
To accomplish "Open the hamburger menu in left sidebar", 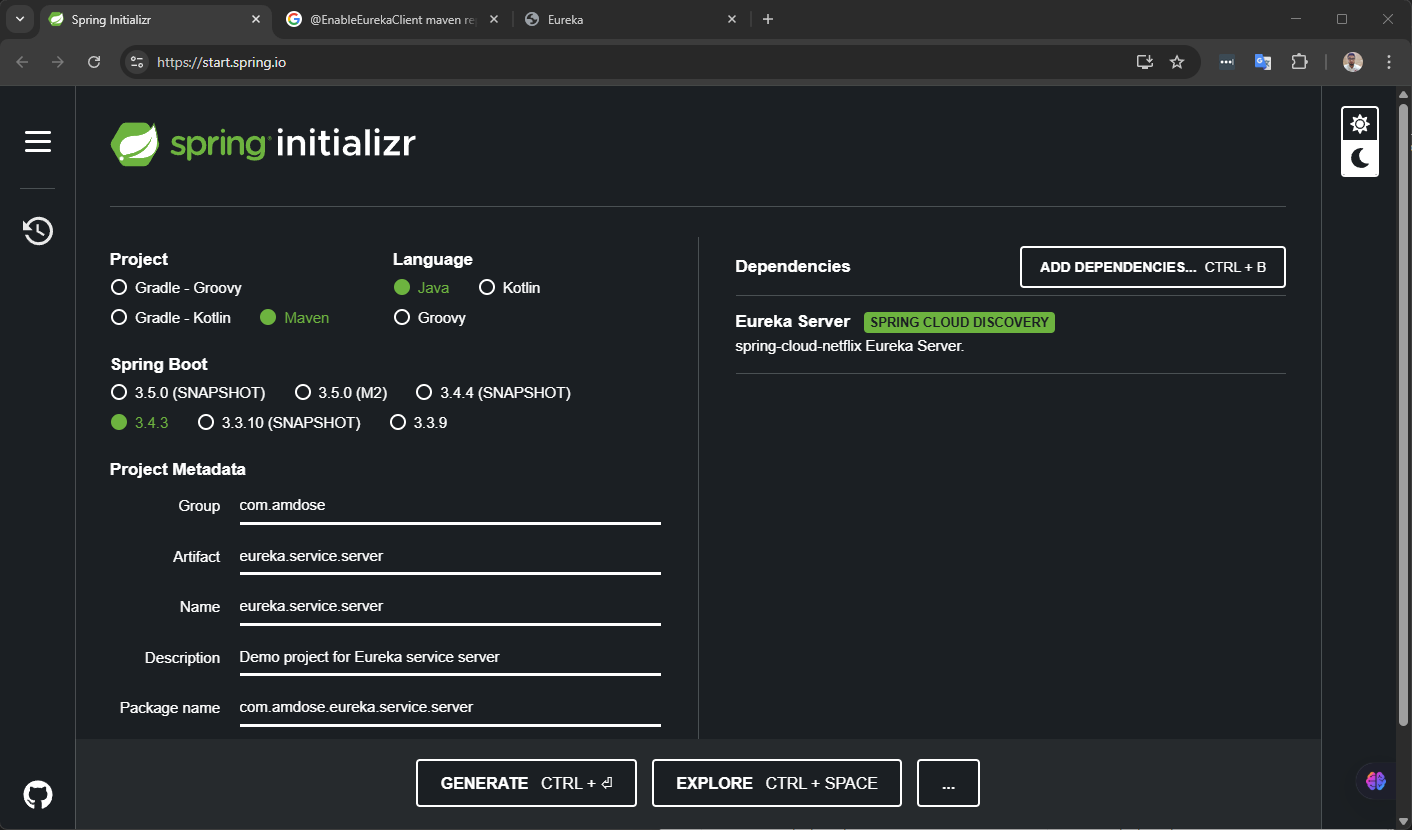I will tap(38, 142).
